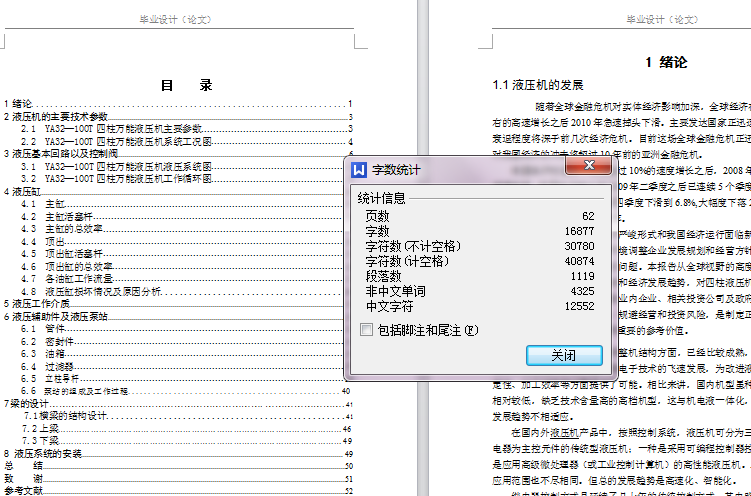751x496 pixels.
Task: Open TOC entry 4.6 顶出缸的总效率
Action: point(182,267)
